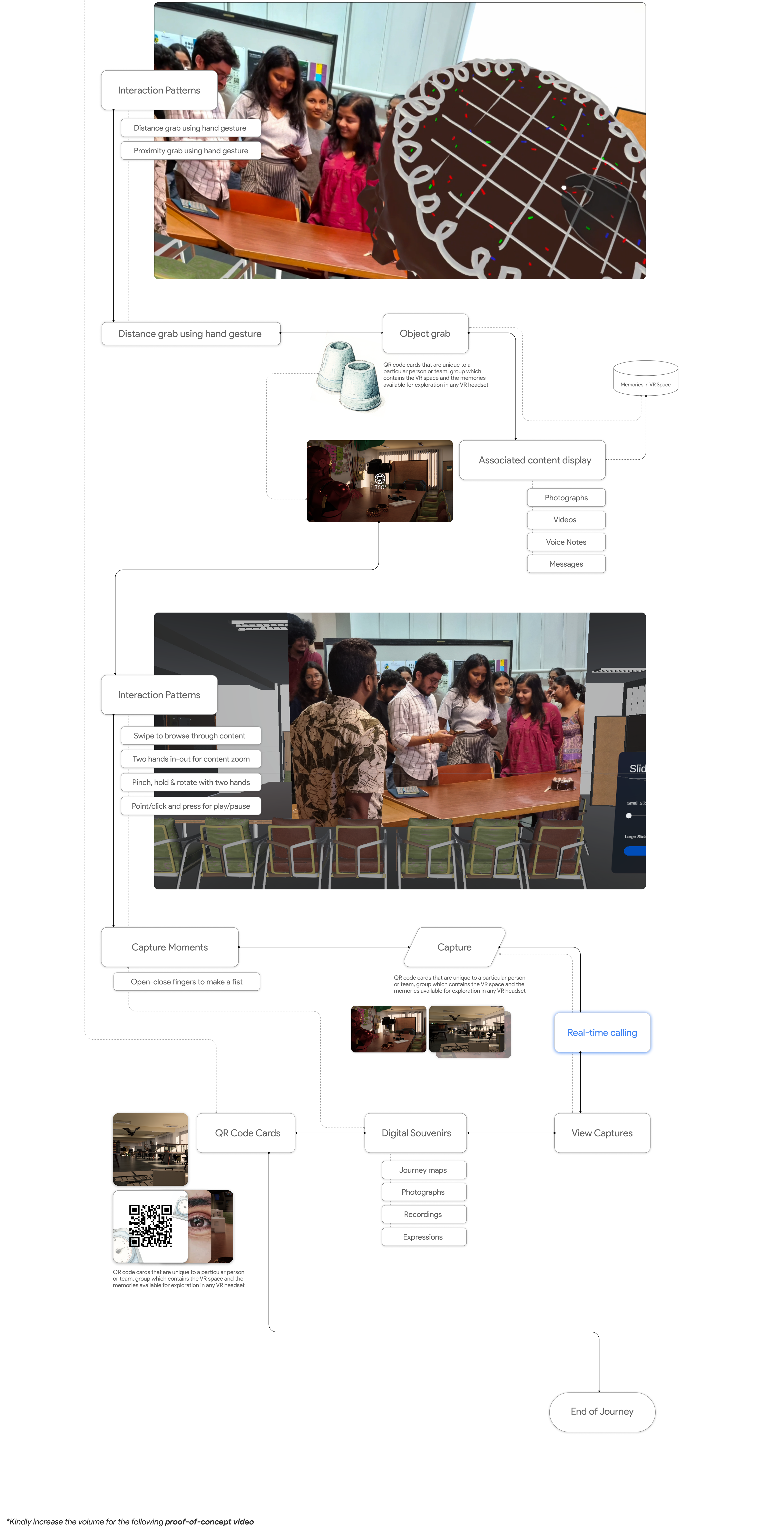Screen dimensions: 784x1530
Task: Click the Open-close fingers to make a fist label
Action: click(x=186, y=982)
